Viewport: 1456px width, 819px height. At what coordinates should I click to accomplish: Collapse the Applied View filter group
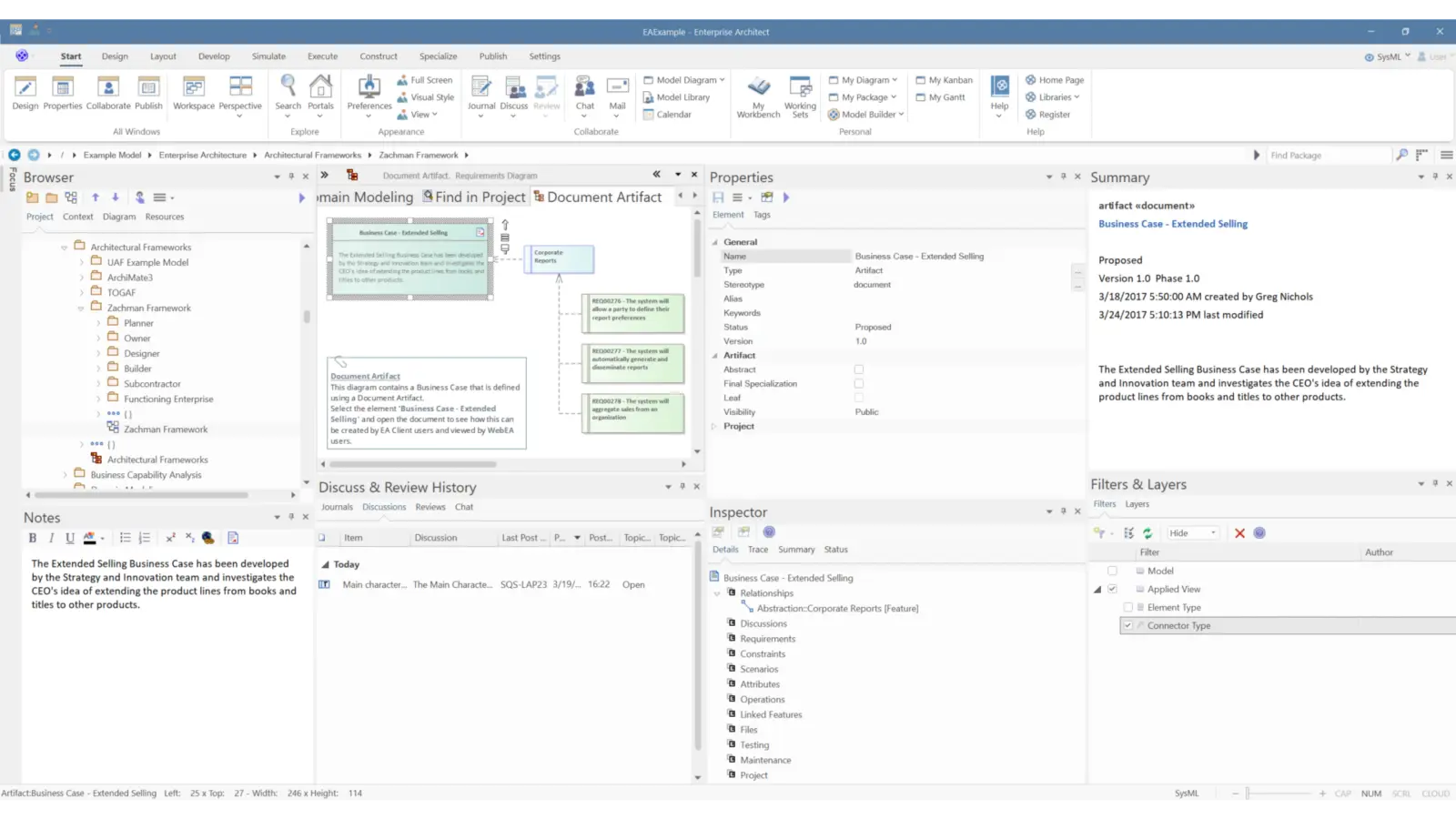click(1097, 589)
